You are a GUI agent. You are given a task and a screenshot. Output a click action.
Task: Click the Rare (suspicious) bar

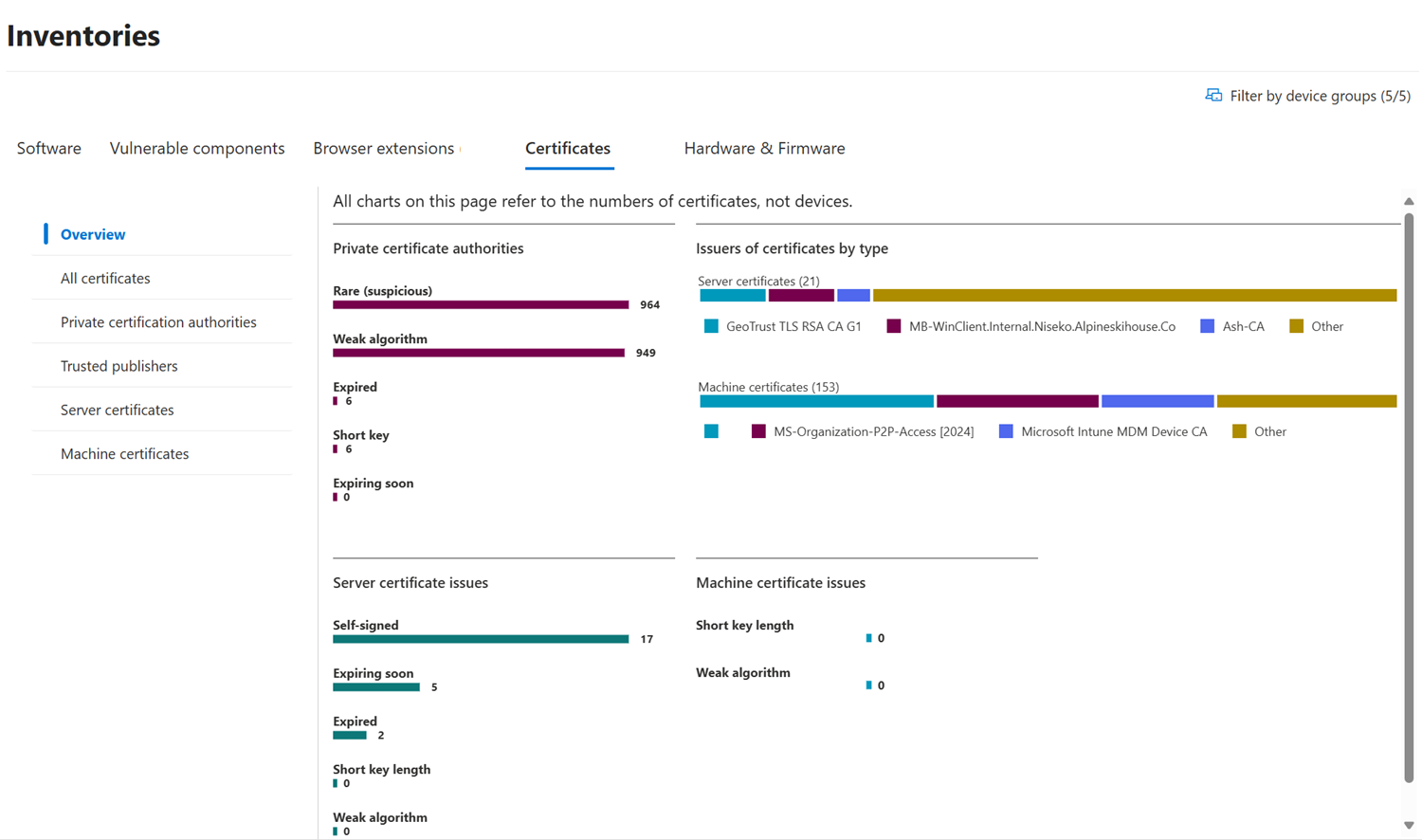[481, 304]
